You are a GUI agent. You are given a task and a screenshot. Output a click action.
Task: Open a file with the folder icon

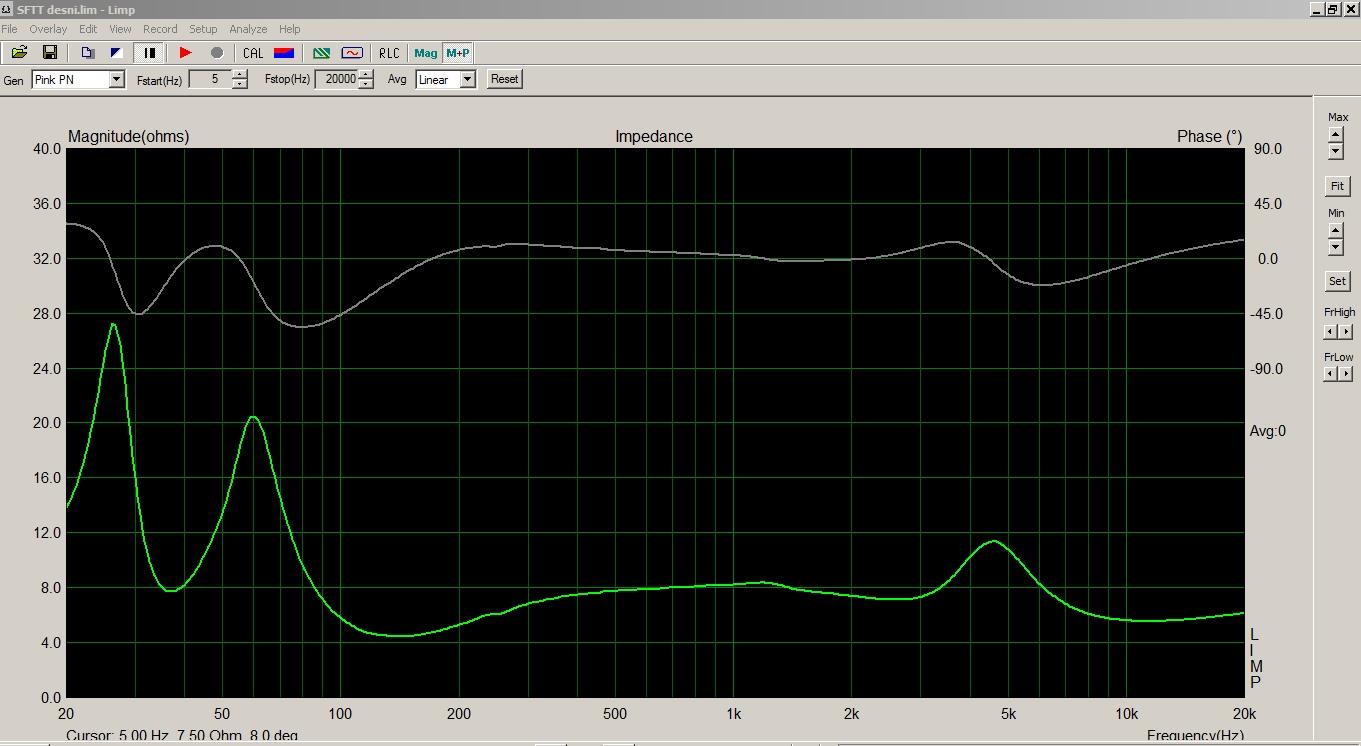[x=19, y=53]
